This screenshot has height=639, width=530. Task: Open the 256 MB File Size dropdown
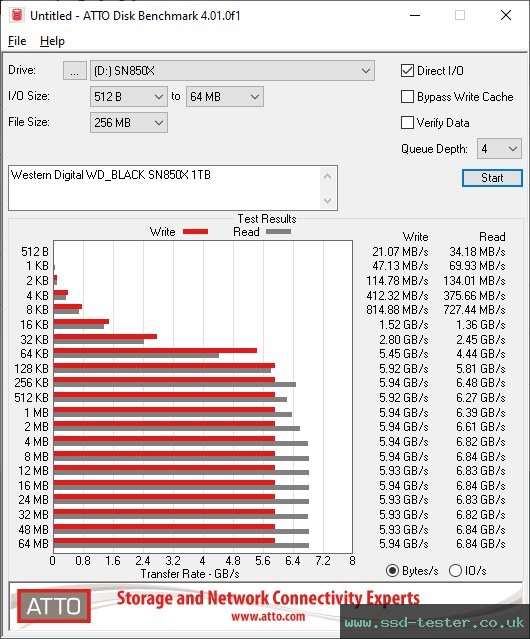(x=128, y=123)
